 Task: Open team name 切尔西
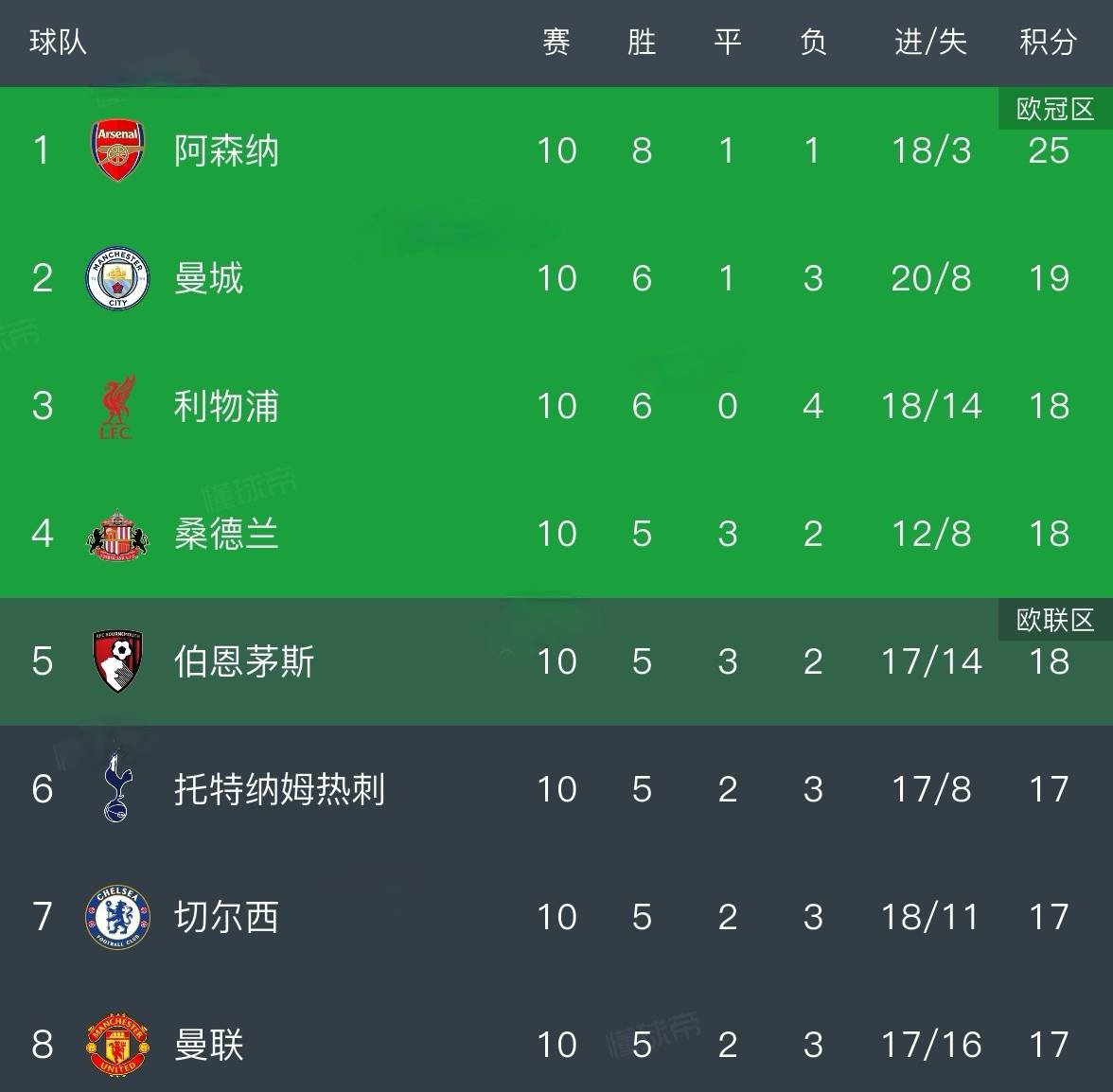226,917
